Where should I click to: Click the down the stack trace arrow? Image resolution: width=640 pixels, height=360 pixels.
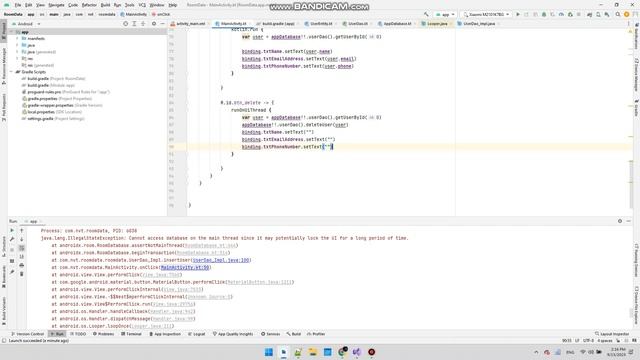[22, 239]
